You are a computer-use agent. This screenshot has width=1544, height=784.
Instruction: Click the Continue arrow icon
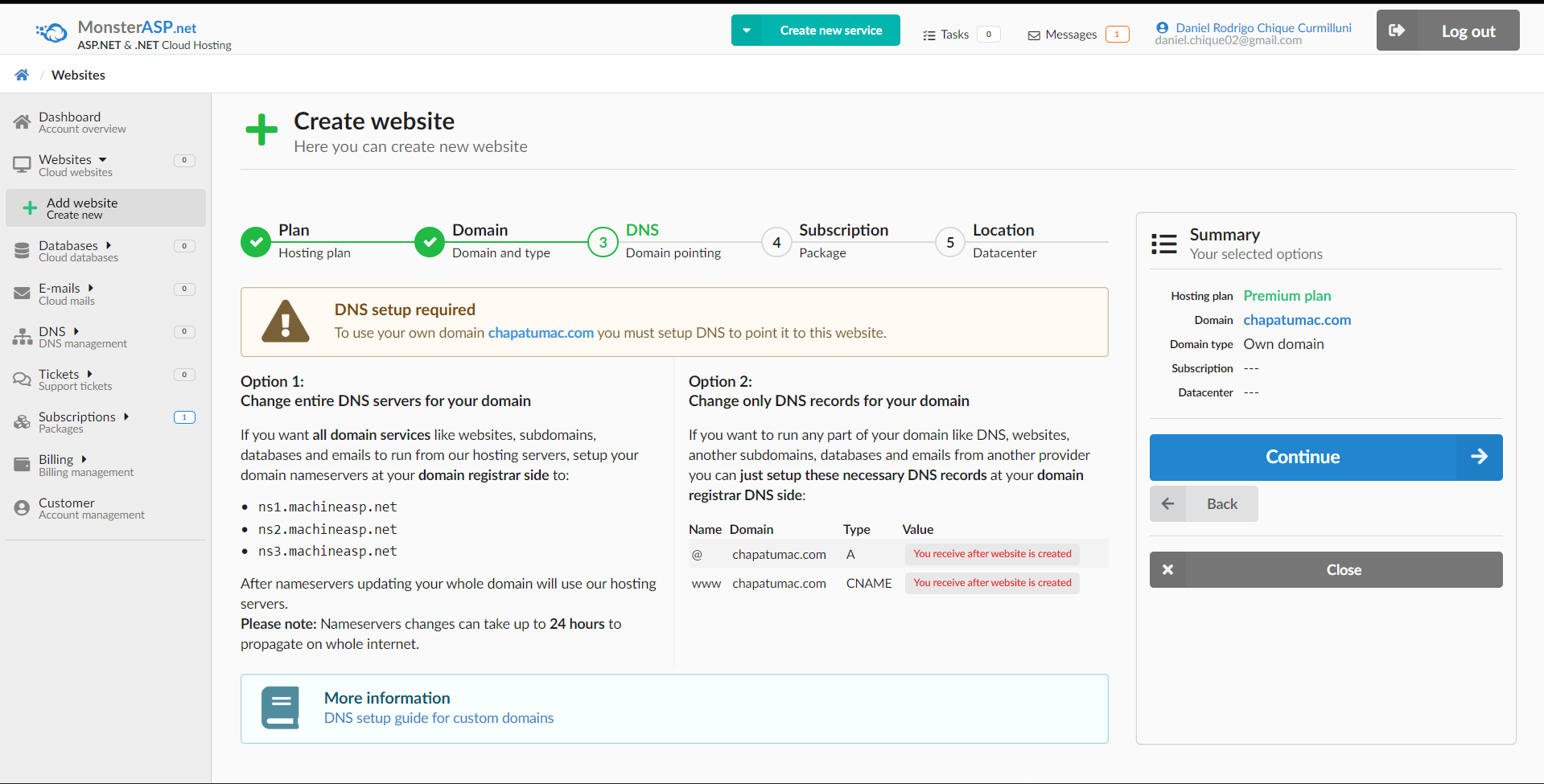pos(1479,457)
